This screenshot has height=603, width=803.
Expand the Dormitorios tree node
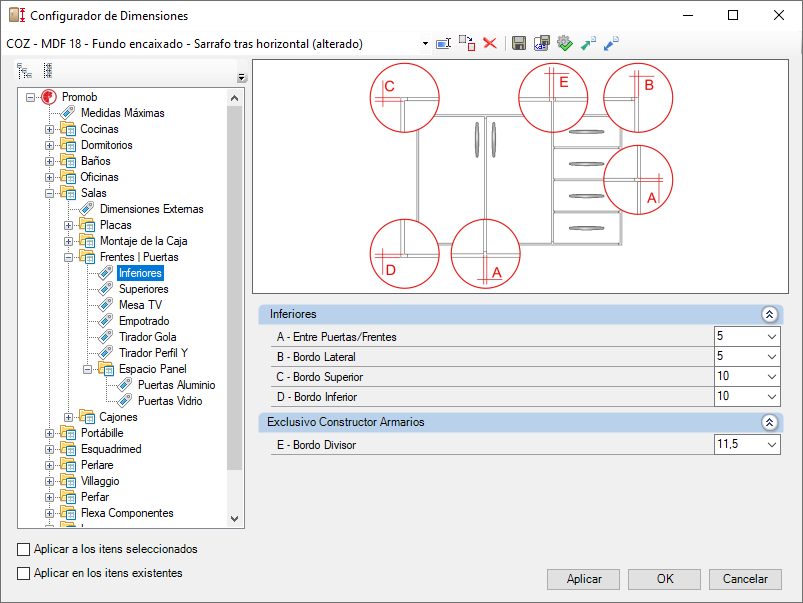[49, 145]
